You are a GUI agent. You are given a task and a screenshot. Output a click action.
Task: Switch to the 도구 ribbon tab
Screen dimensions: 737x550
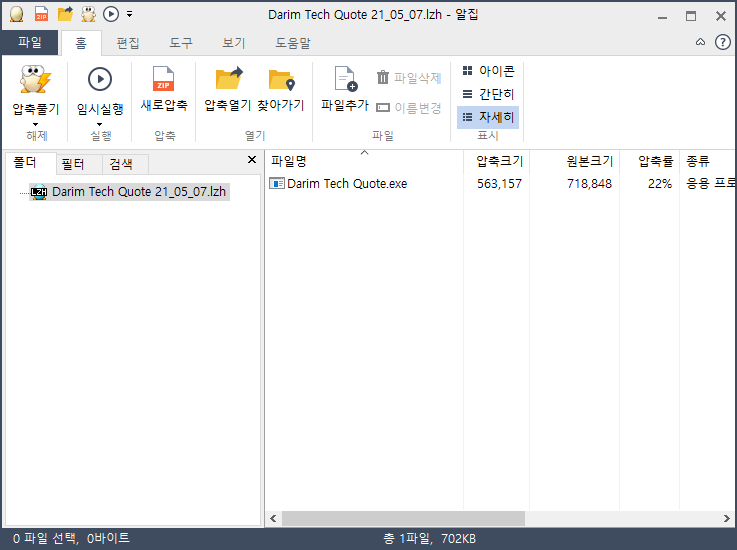(181, 43)
